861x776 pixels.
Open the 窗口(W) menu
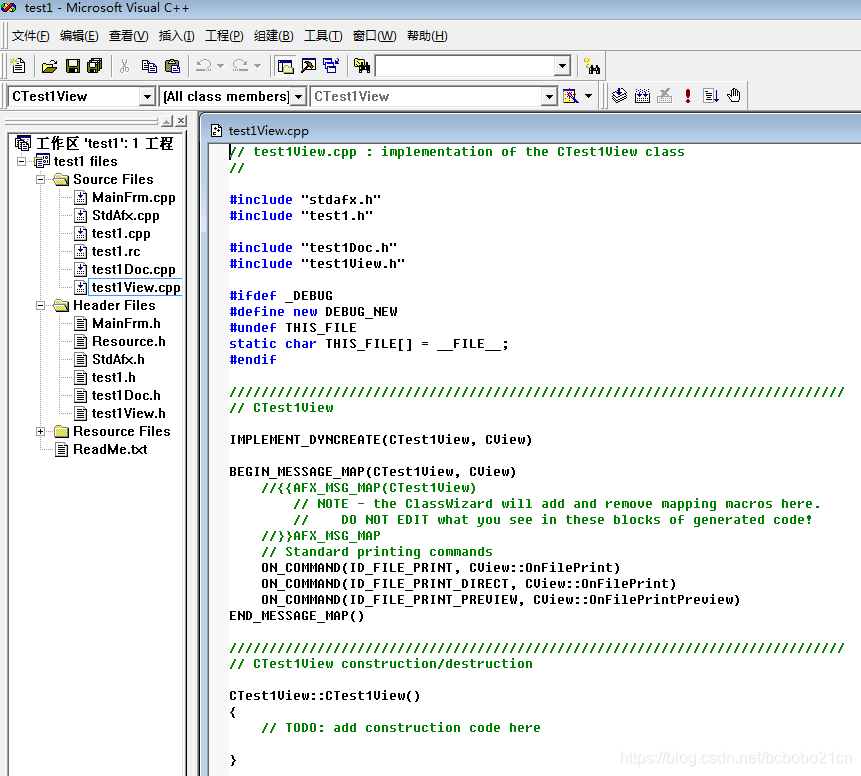tap(374, 36)
